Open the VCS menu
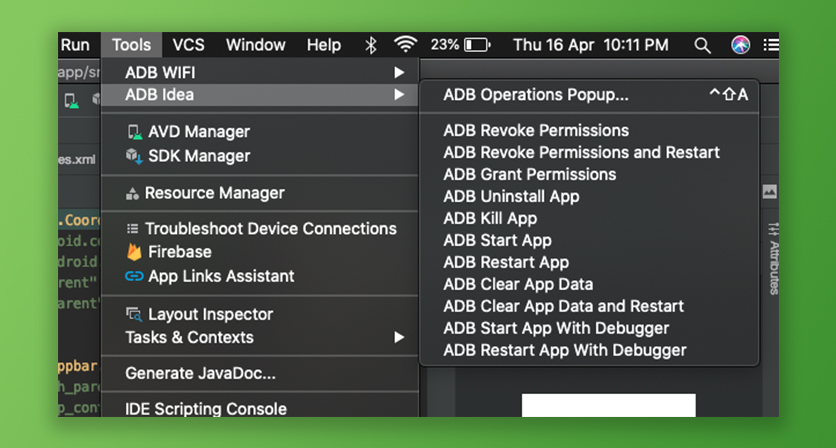The width and height of the screenshot is (836, 448). (188, 45)
